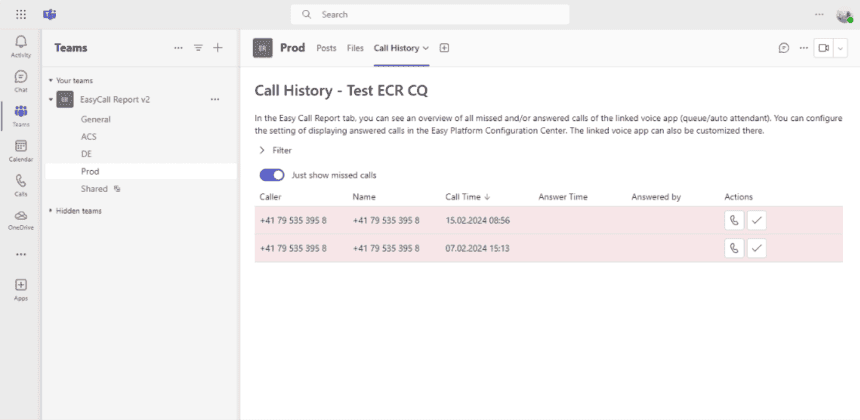This screenshot has height=420, width=860.
Task: Collapse EasyCall Report v2 team
Action: pos(50,99)
